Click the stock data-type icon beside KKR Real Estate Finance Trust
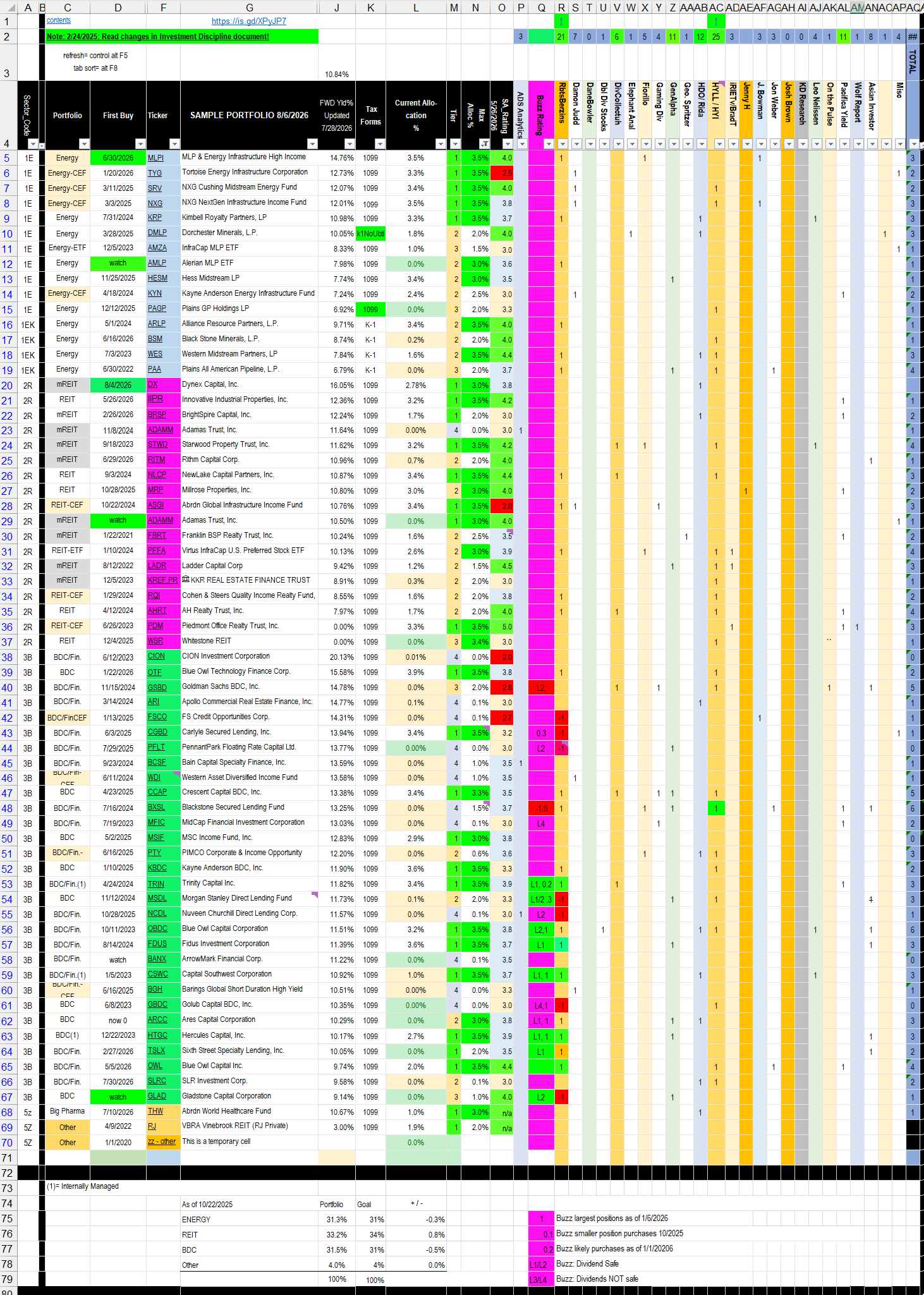This screenshot has height=1295, width=924. click(x=186, y=579)
